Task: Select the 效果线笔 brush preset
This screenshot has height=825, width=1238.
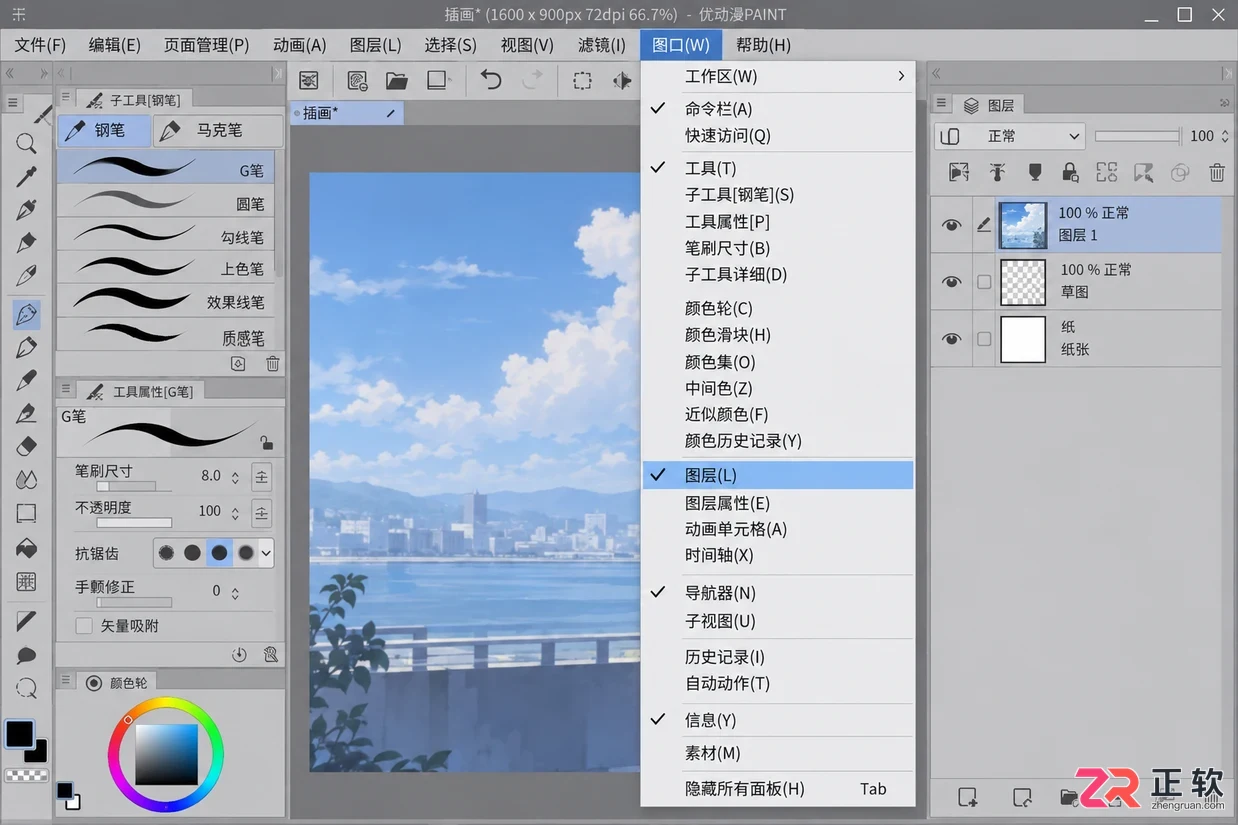Action: 165,300
